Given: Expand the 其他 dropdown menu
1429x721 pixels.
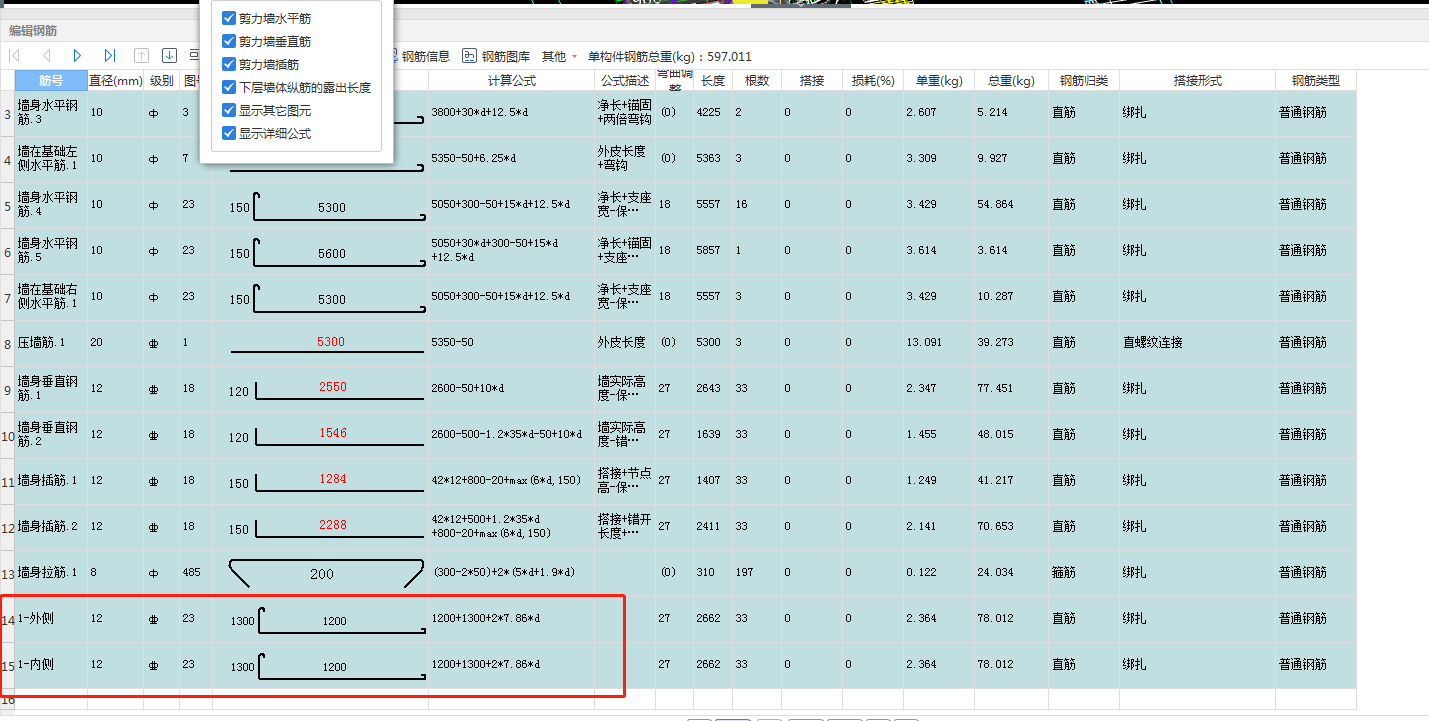Looking at the screenshot, I should [559, 56].
